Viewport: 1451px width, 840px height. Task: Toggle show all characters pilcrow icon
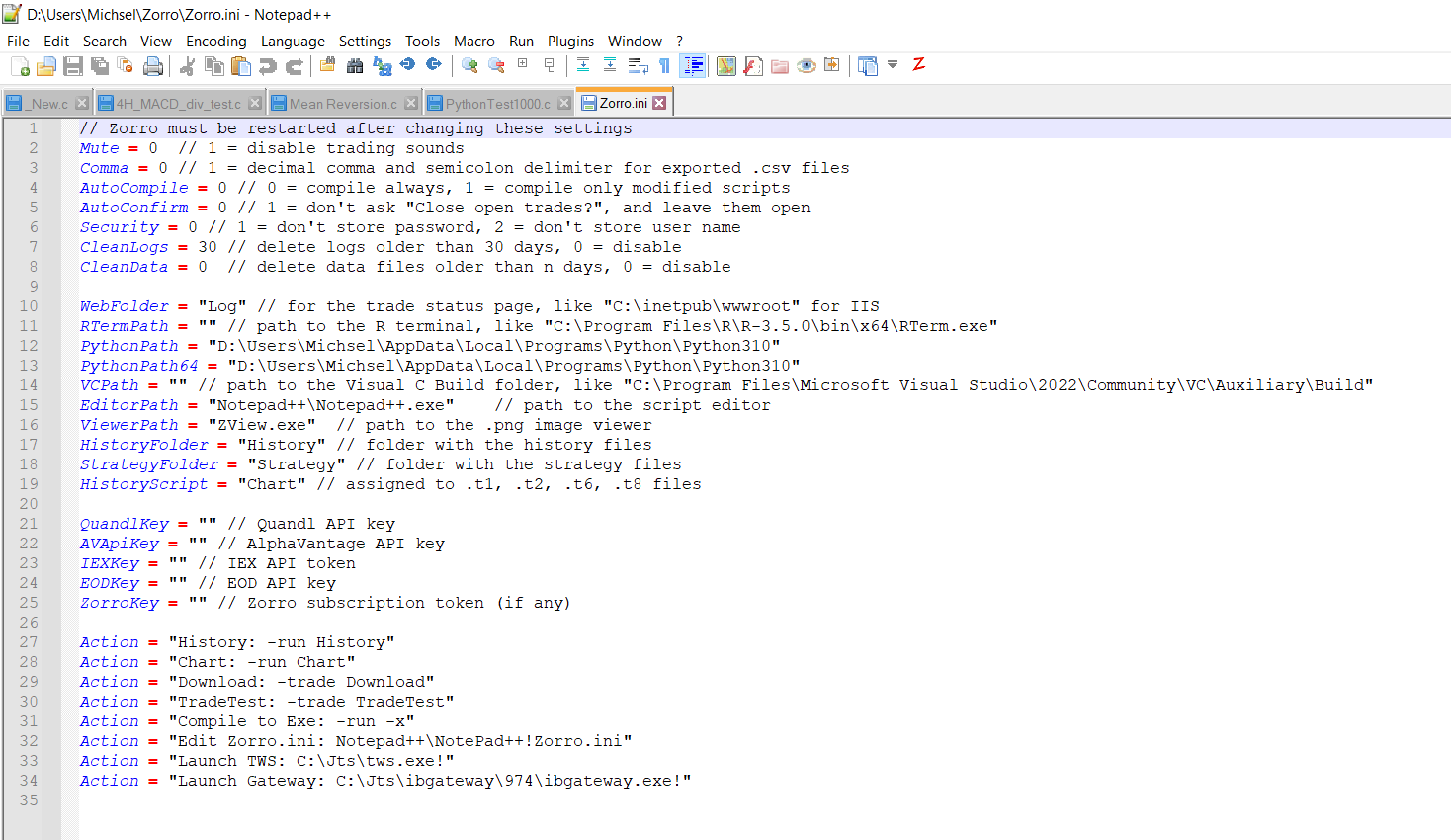point(664,66)
